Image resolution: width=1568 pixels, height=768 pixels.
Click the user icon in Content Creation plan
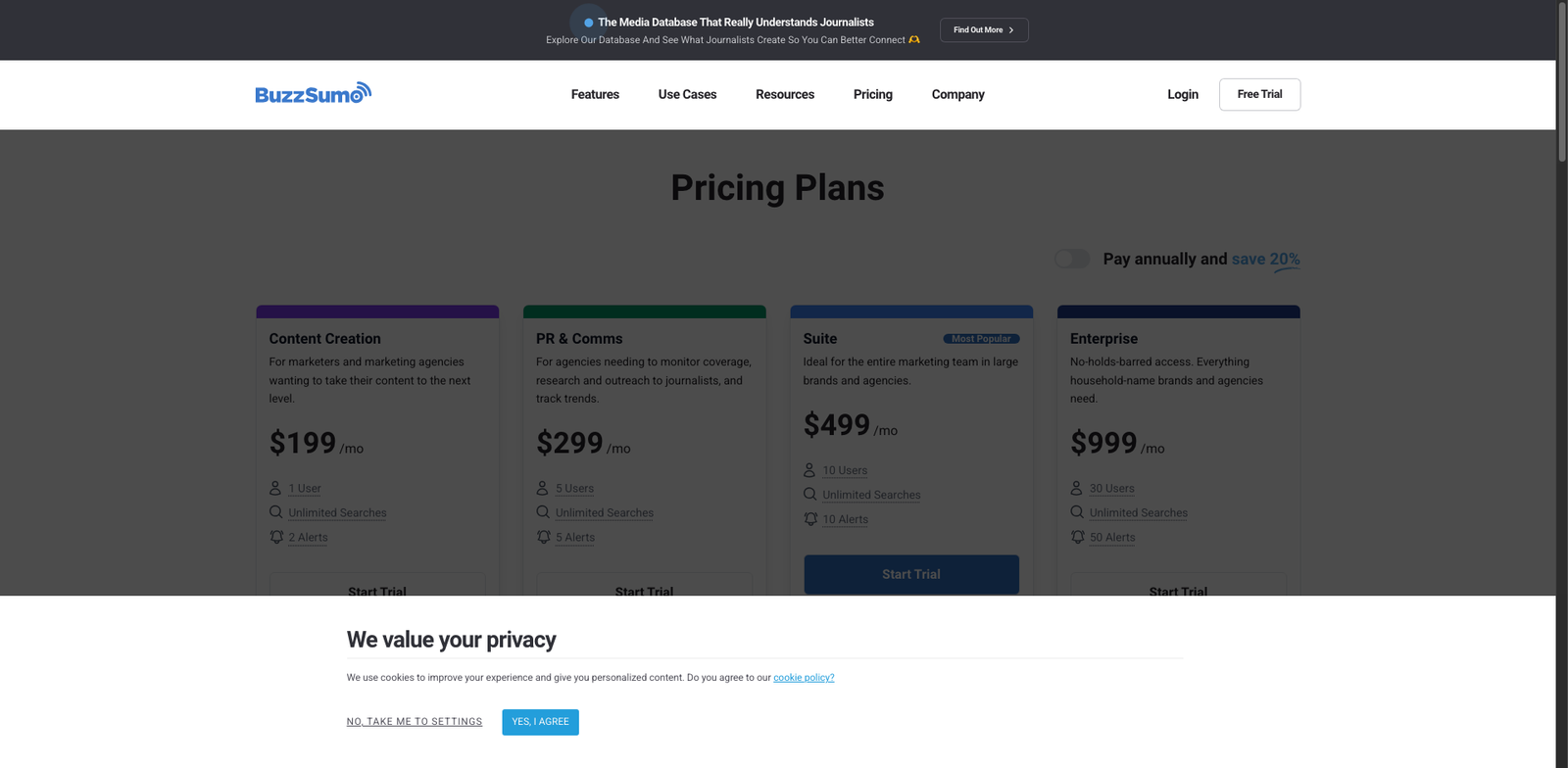(275, 488)
